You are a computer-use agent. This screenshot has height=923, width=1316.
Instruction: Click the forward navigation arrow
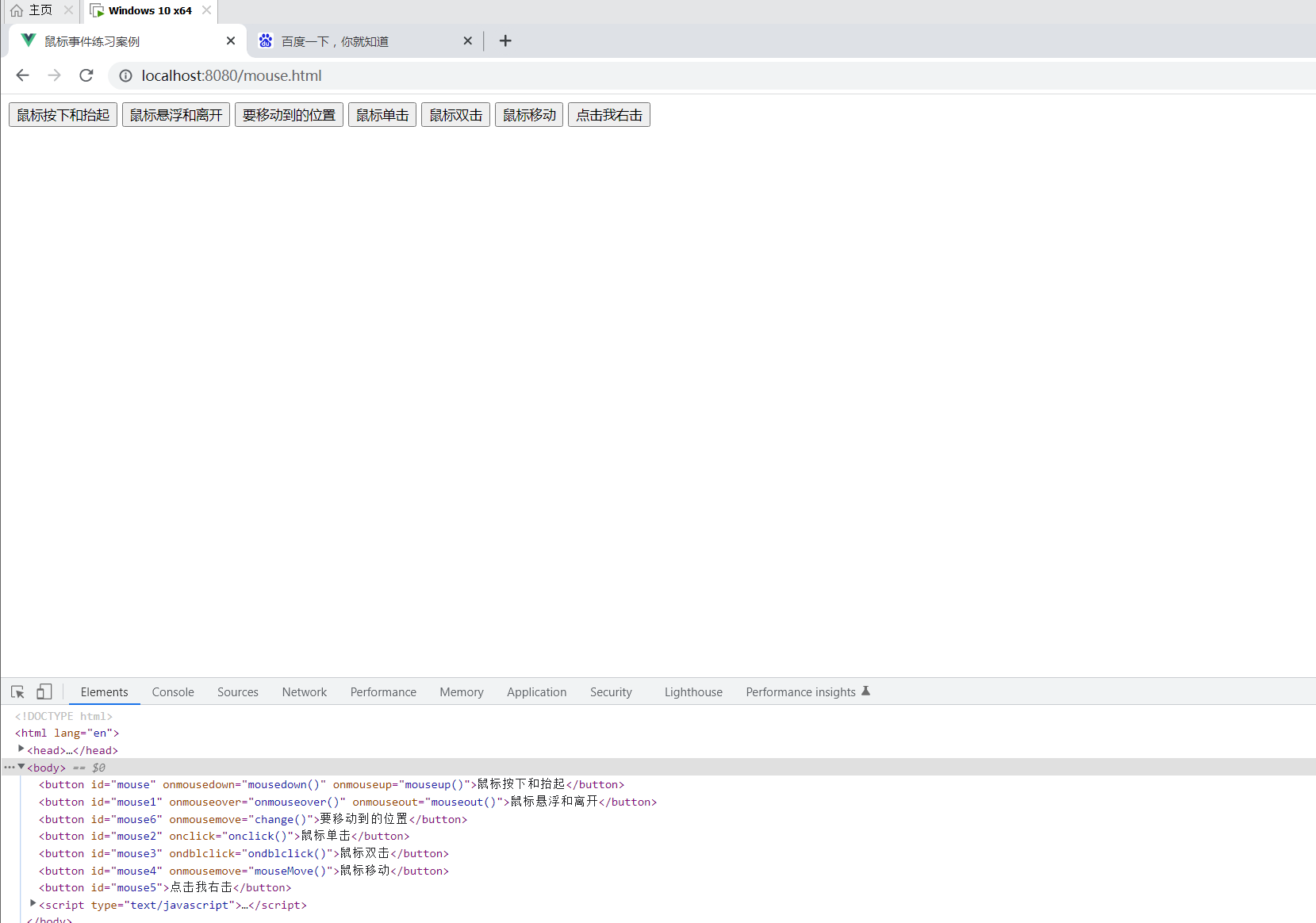[54, 75]
